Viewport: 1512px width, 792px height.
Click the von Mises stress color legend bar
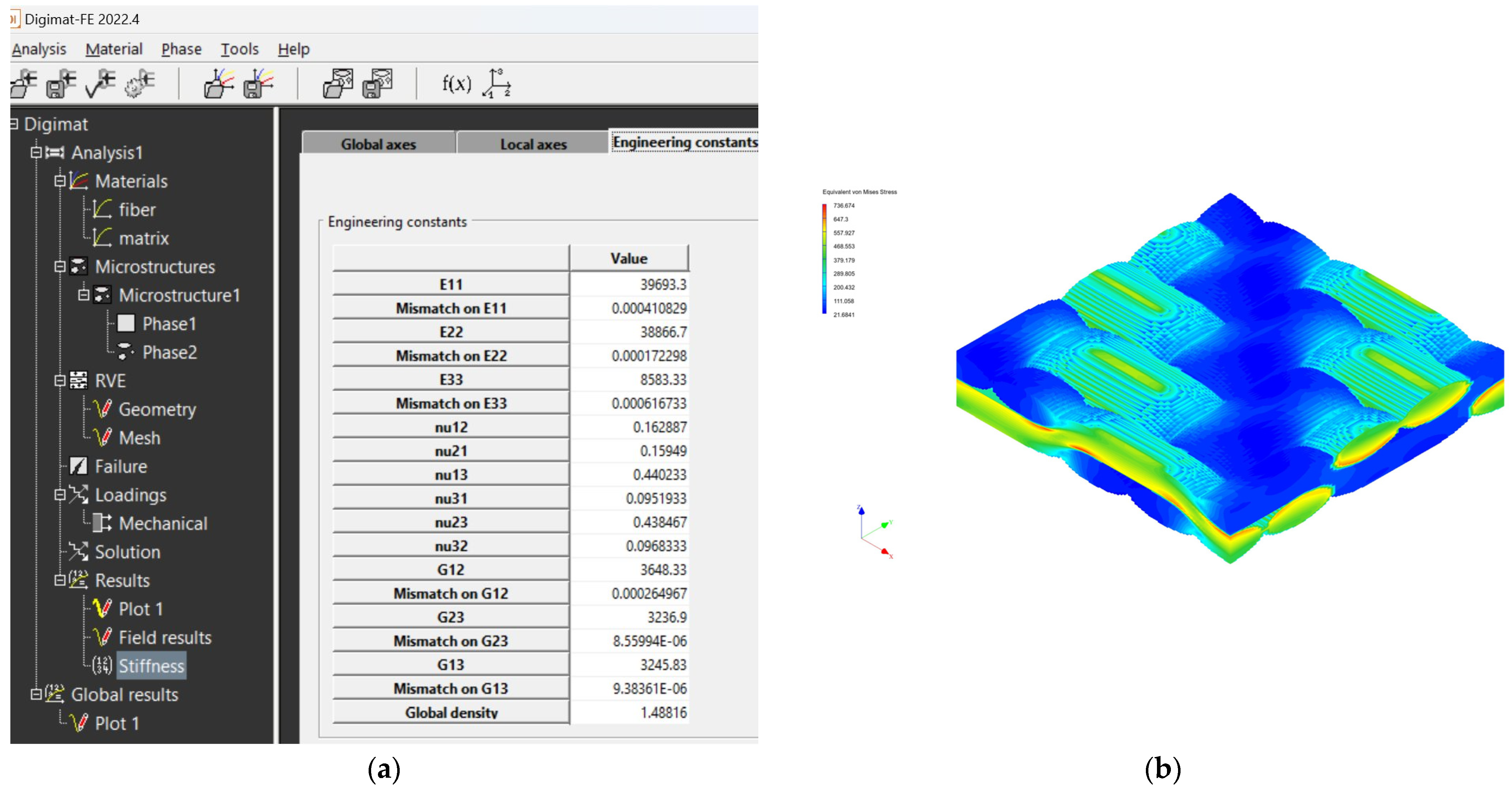(824, 259)
